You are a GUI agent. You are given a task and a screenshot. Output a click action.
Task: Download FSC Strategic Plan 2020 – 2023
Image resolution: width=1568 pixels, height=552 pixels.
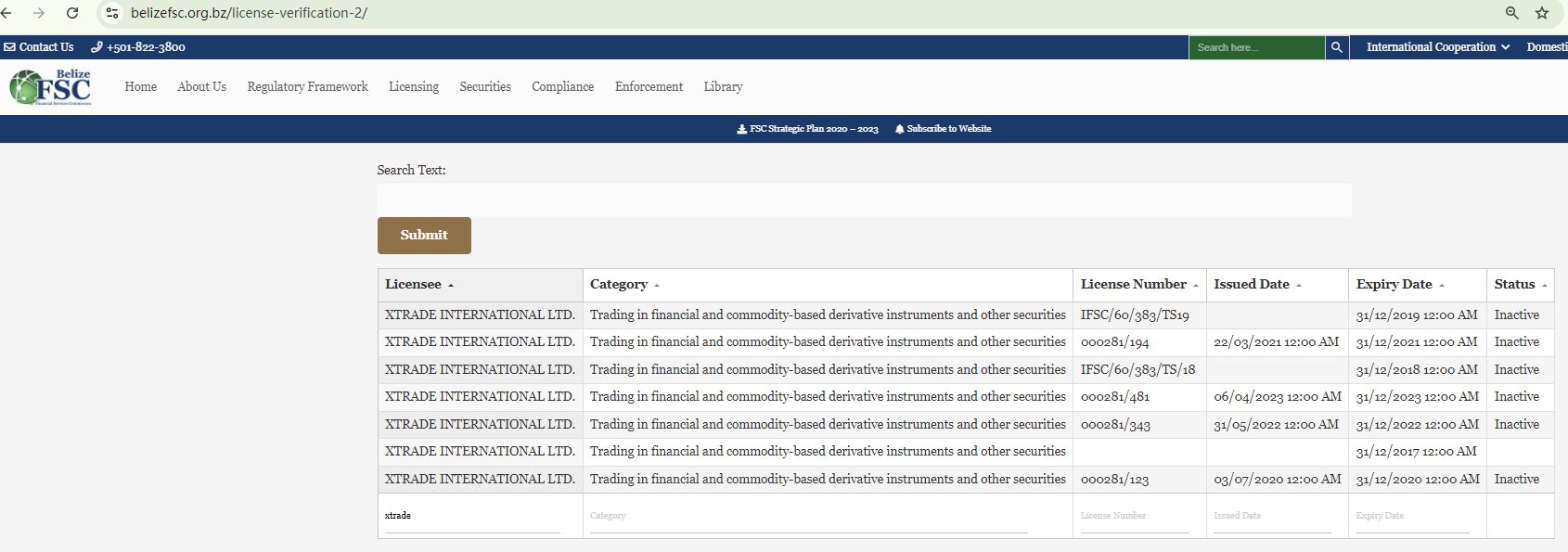pyautogui.click(x=807, y=129)
